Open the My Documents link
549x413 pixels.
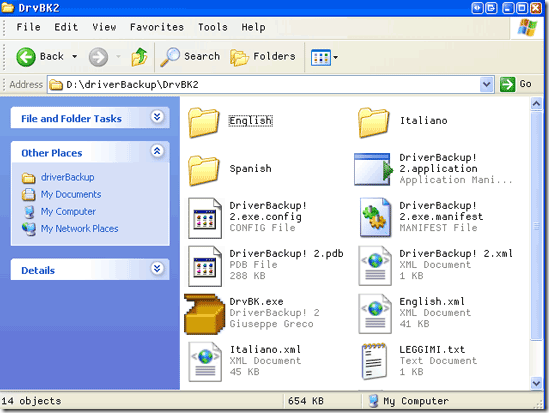pos(71,194)
